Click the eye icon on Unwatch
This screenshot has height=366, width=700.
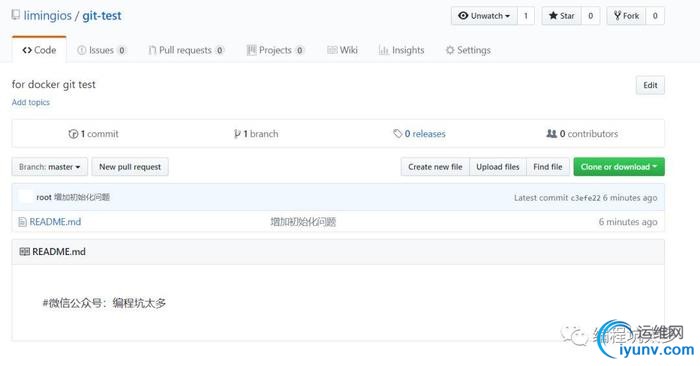coord(463,16)
